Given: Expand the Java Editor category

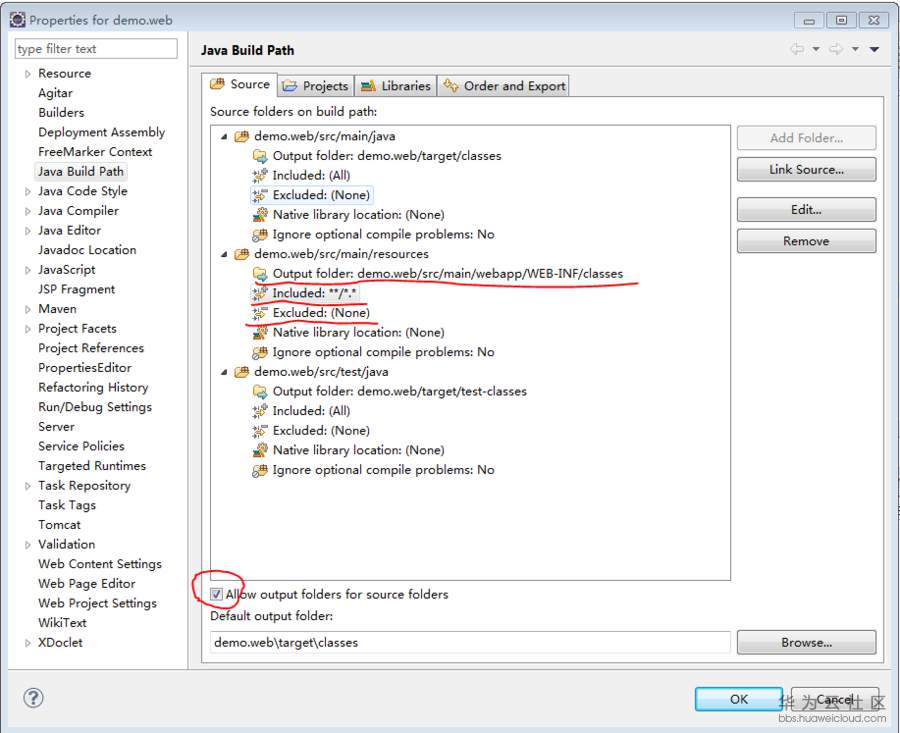Looking at the screenshot, I should click(x=28, y=230).
